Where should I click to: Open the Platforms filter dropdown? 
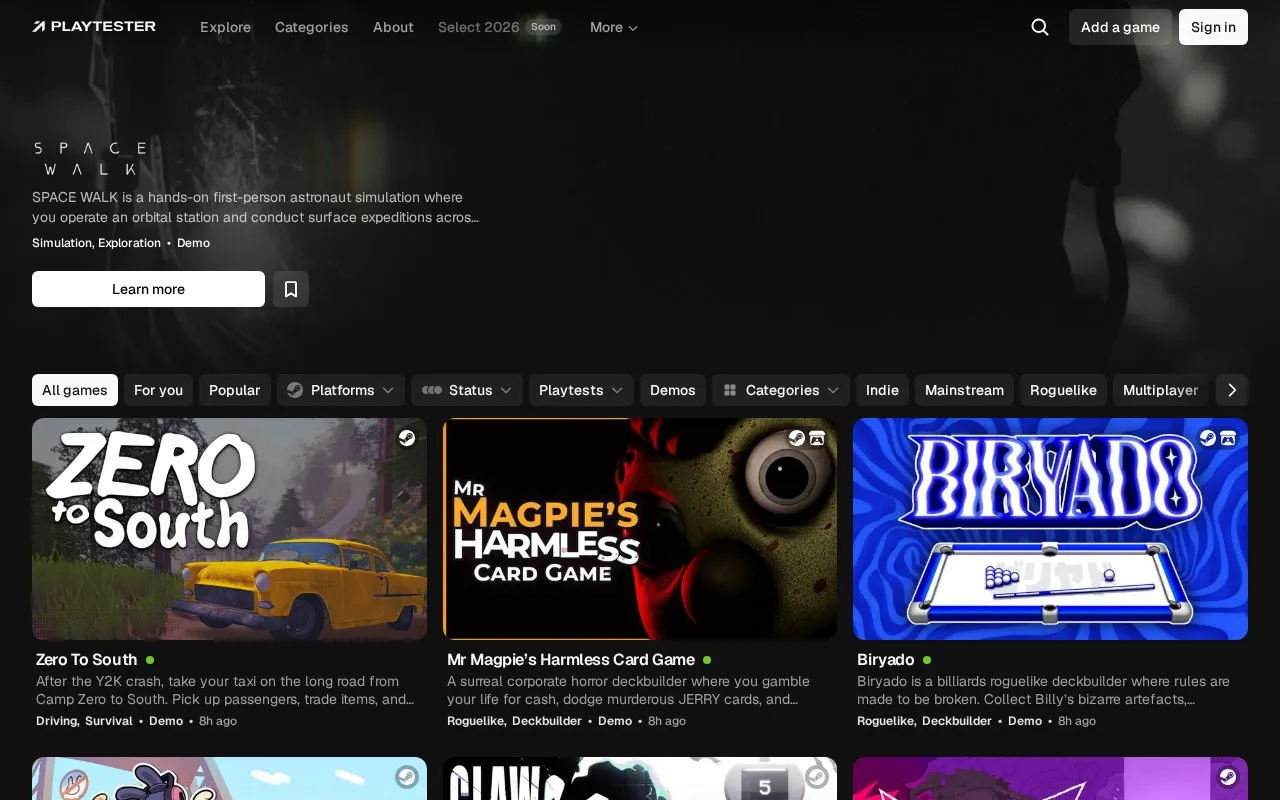341,390
